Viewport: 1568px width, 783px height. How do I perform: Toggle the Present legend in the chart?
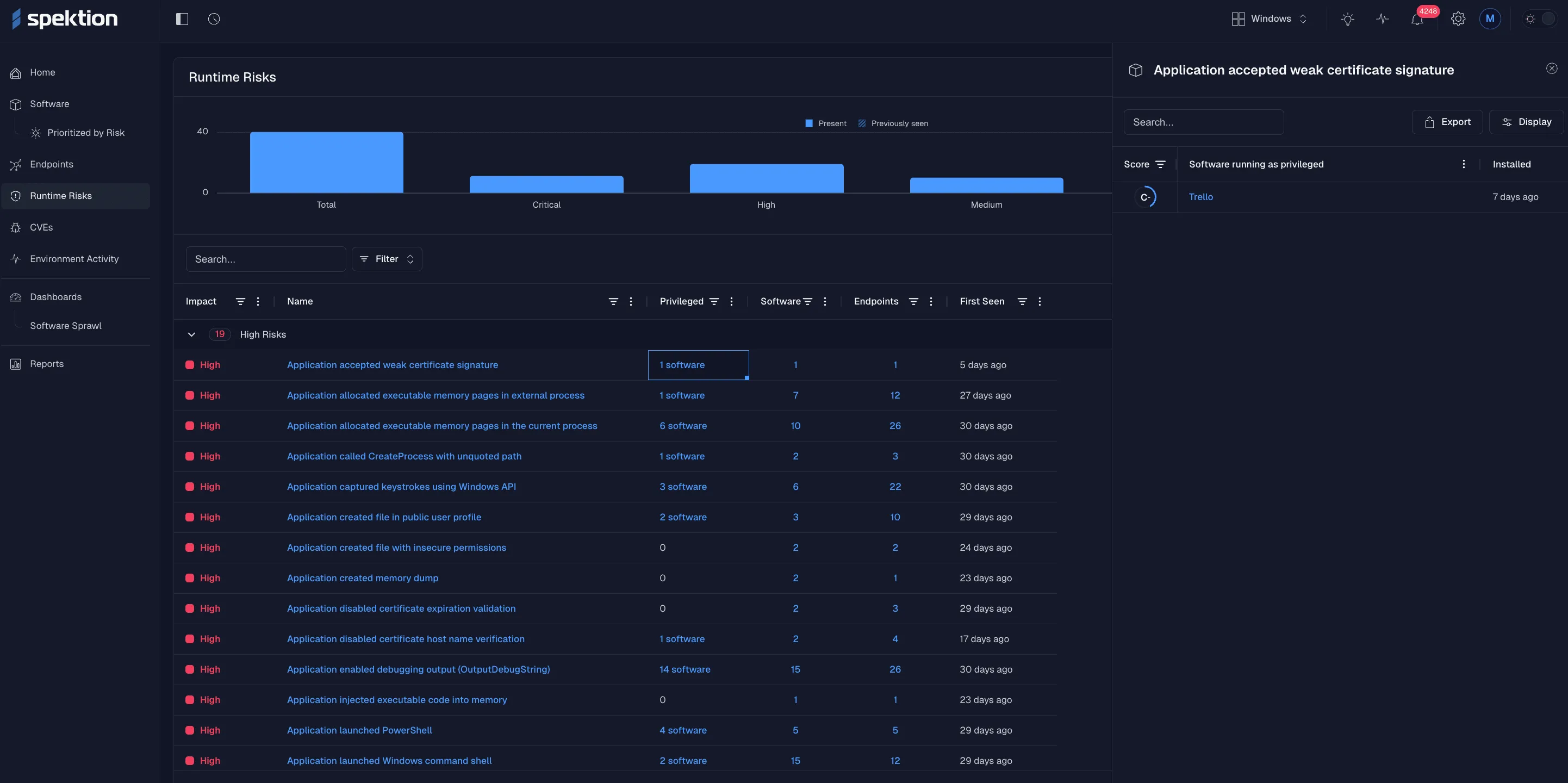[x=826, y=123]
